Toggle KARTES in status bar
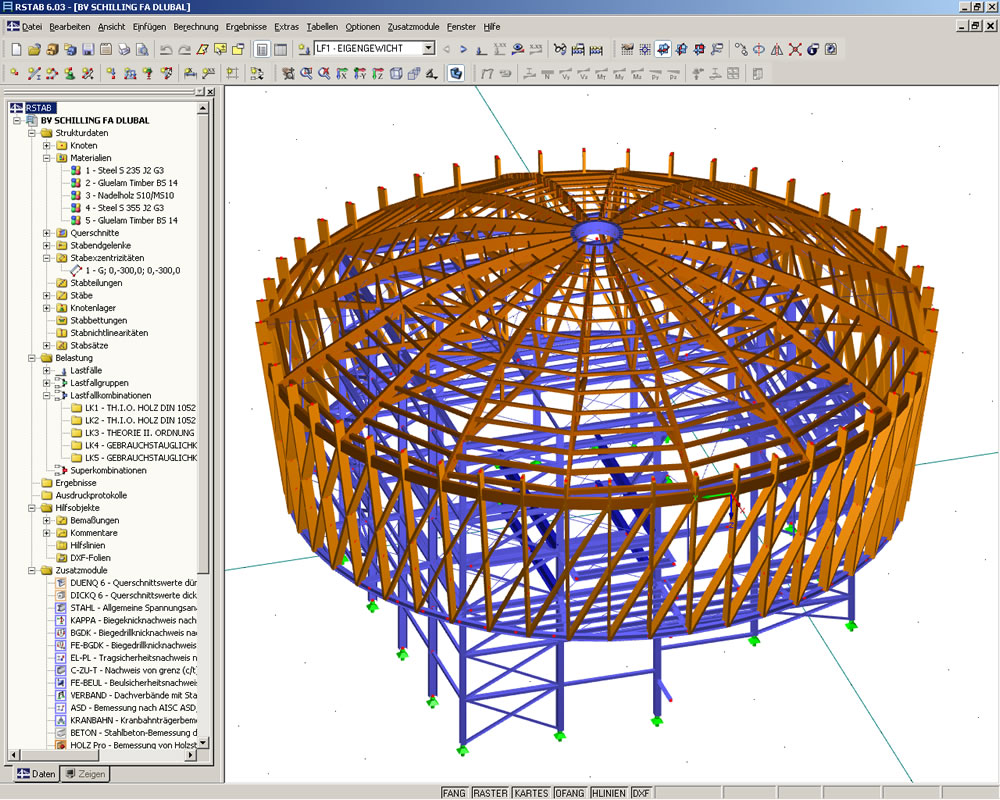This screenshot has height=800, width=1000. point(531,793)
